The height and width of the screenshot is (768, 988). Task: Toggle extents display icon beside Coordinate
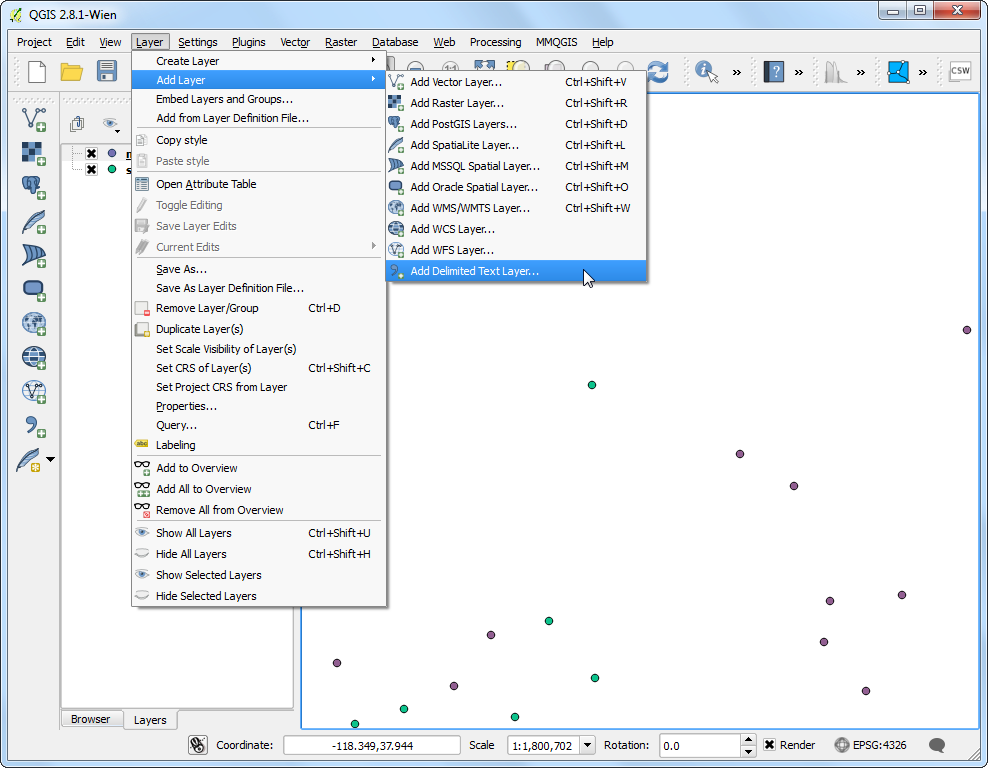click(x=198, y=745)
